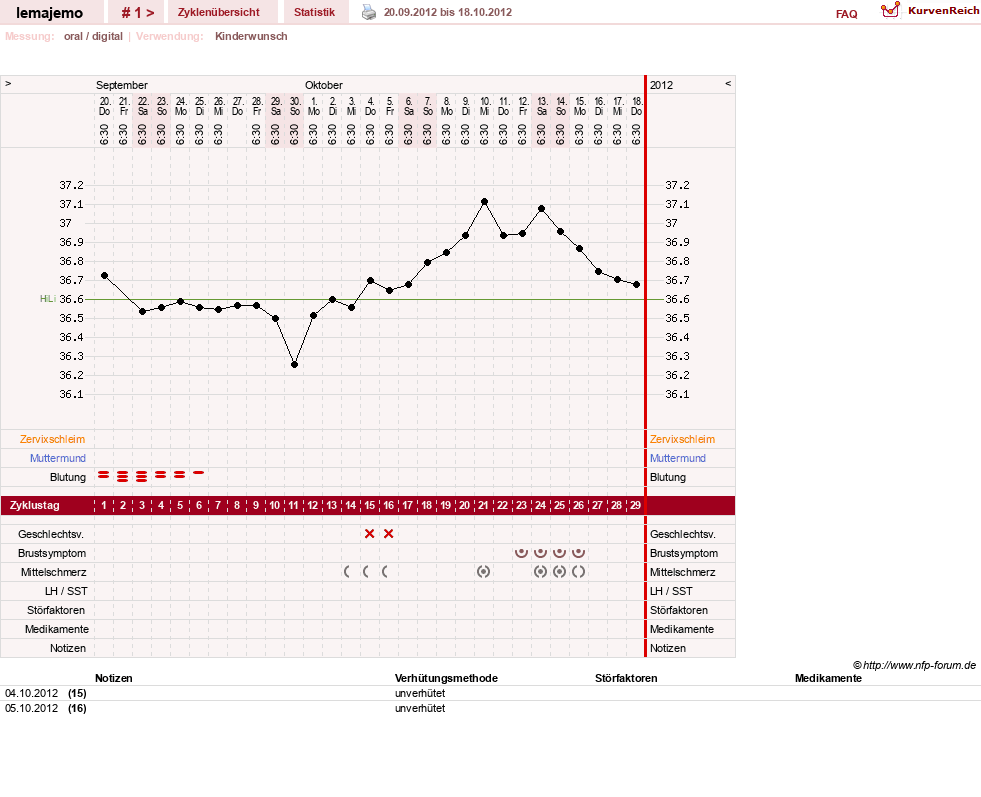Image resolution: width=981 pixels, height=797 pixels.
Task: Click the red X intercourse mark on day 16
Action: click(x=389, y=534)
